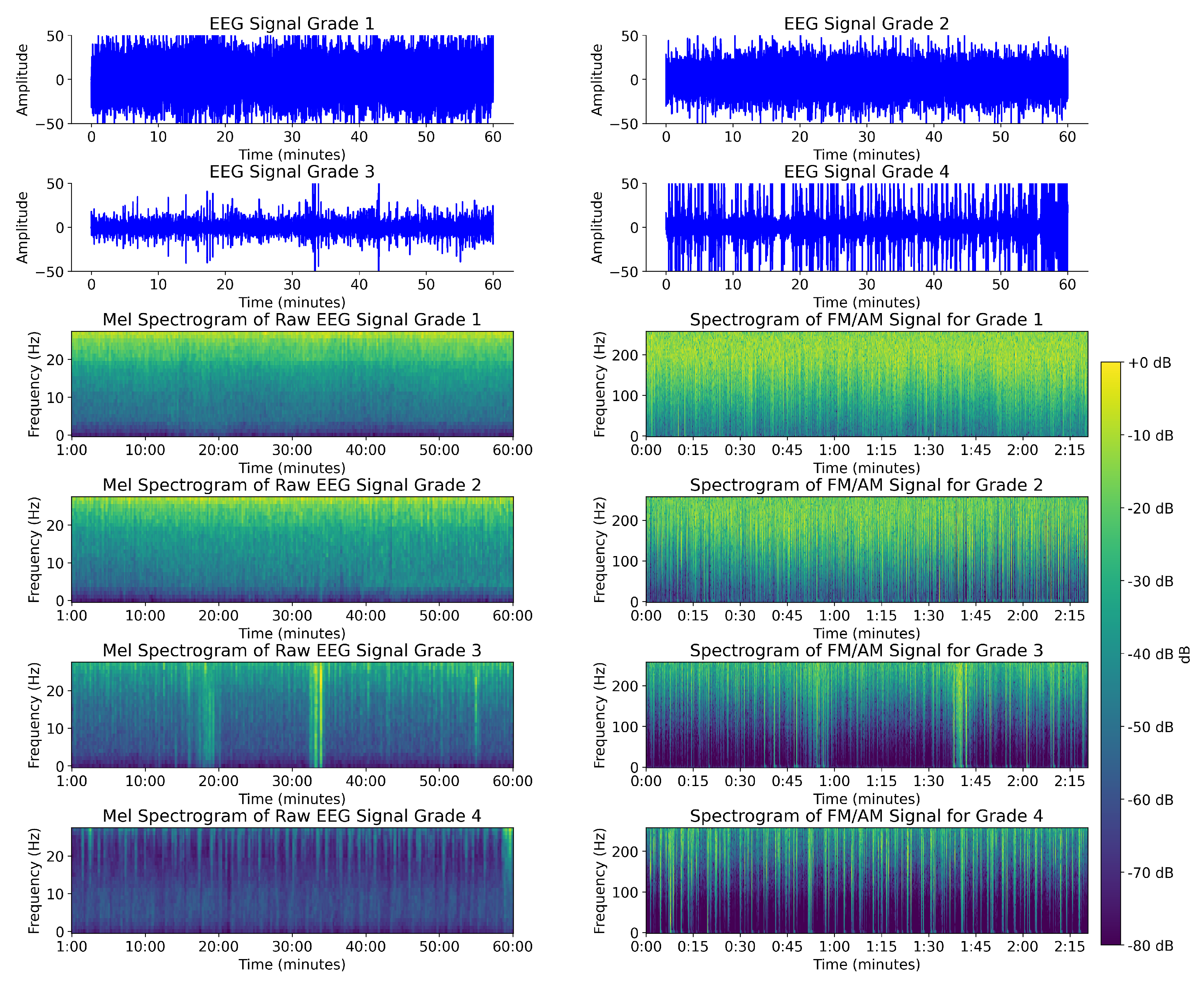Click the EEG Signal Grade 3 waveform
Screen dimensions: 1204x987
292,227
